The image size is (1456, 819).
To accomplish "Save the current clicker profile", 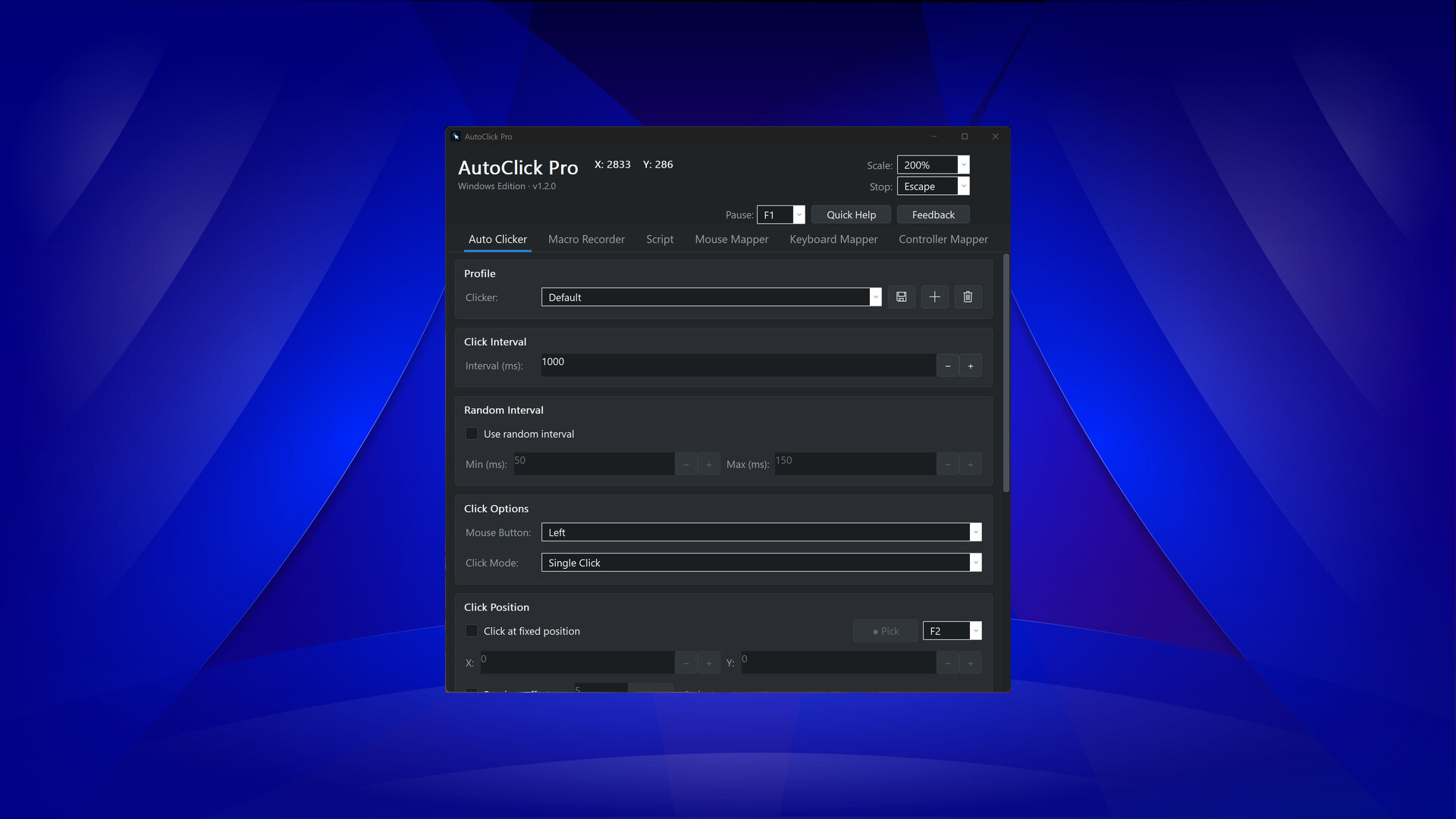I will point(901,297).
